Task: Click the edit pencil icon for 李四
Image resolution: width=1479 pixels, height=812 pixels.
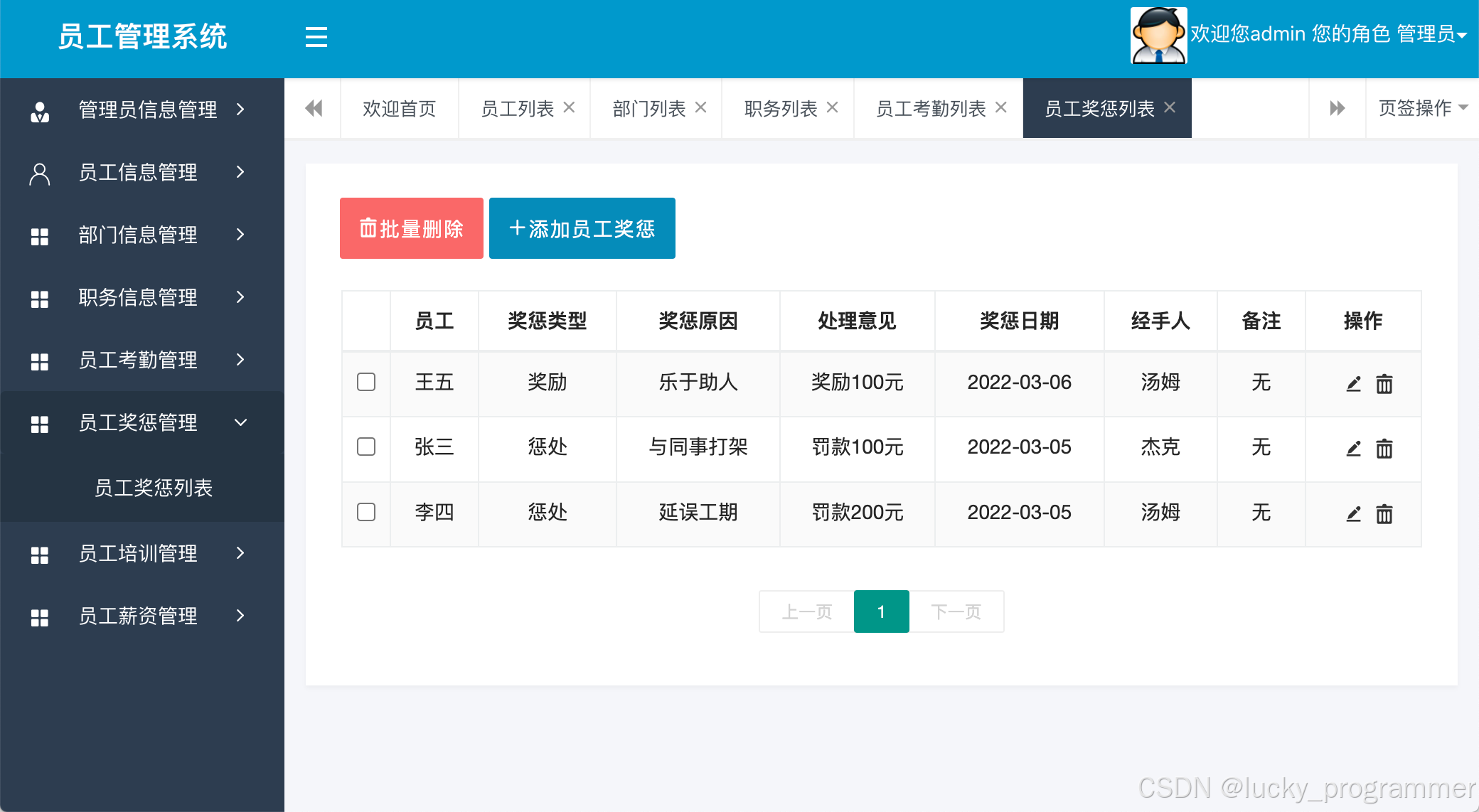Action: (x=1353, y=513)
